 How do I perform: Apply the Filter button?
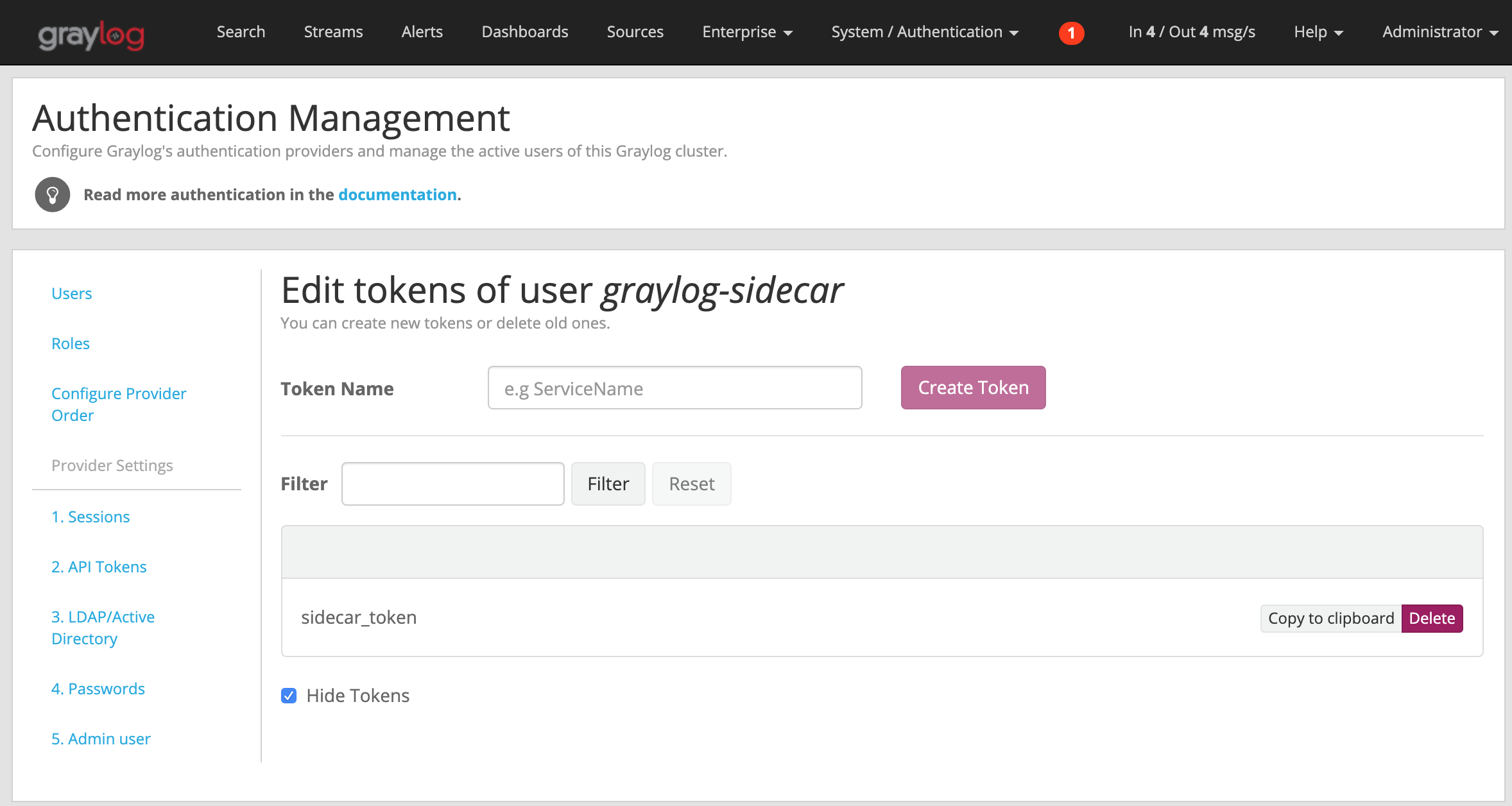pos(608,484)
